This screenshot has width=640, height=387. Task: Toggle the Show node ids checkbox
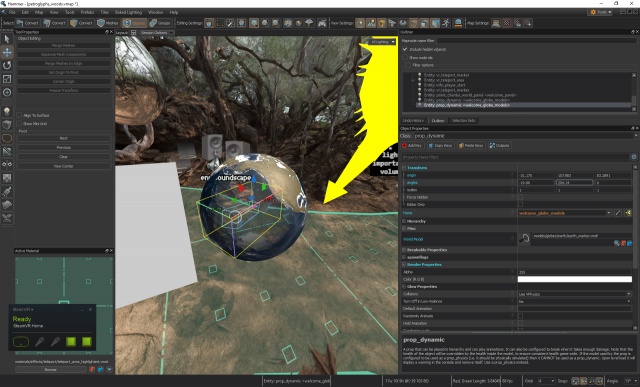pyautogui.click(x=405, y=58)
